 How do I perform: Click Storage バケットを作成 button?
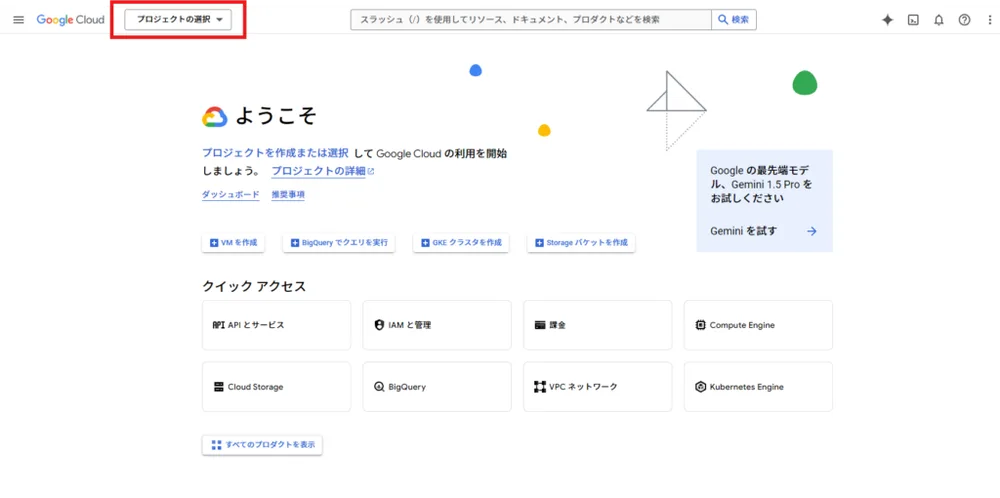pos(581,243)
